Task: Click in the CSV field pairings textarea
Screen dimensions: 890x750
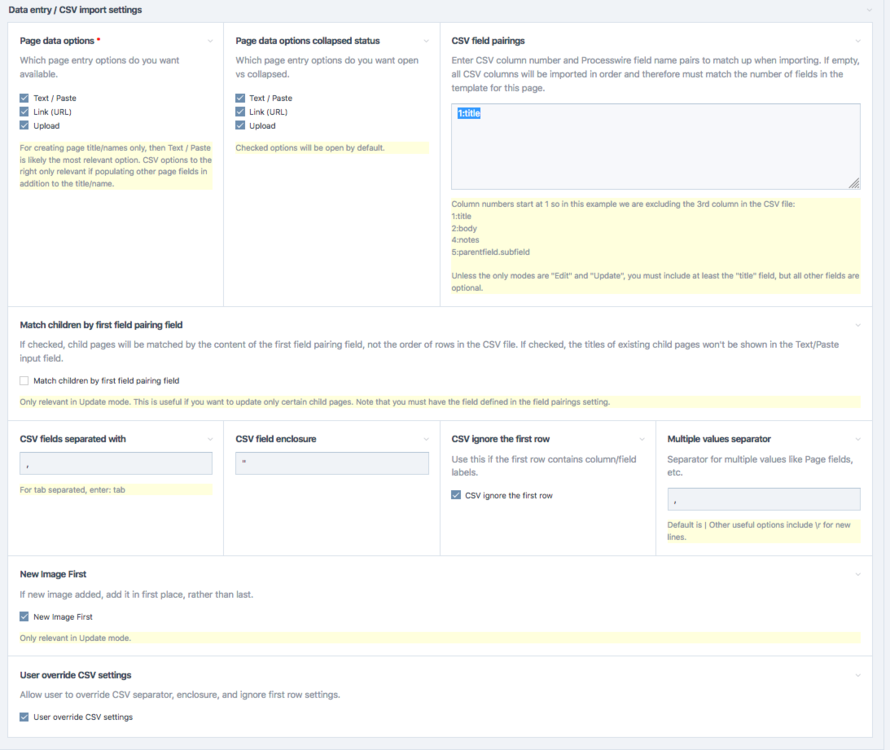Action: tap(655, 146)
